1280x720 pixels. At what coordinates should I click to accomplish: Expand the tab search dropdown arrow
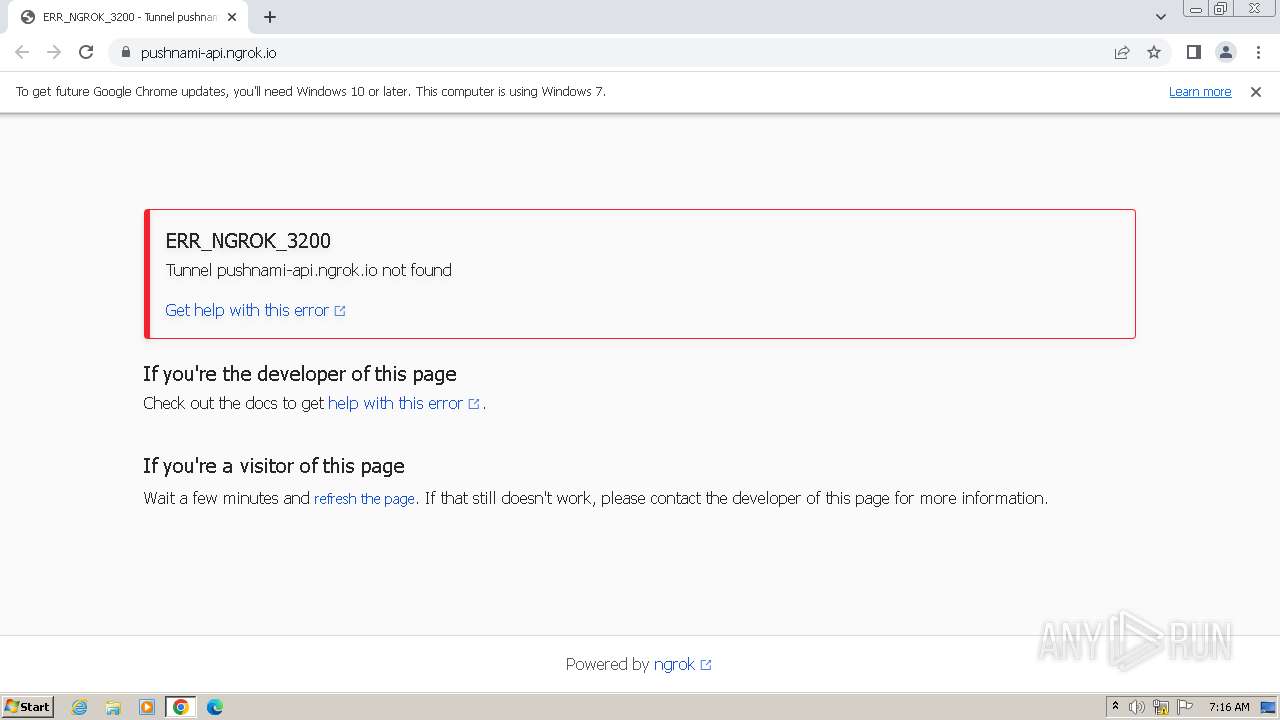click(1161, 17)
